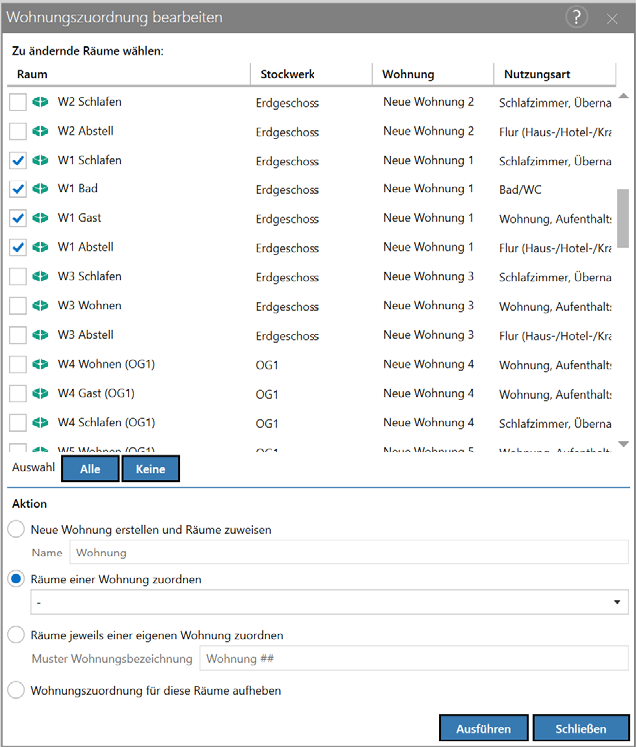Click room icon next to W4 Gast (OG1)
This screenshot has width=636, height=747.
[x=40, y=393]
